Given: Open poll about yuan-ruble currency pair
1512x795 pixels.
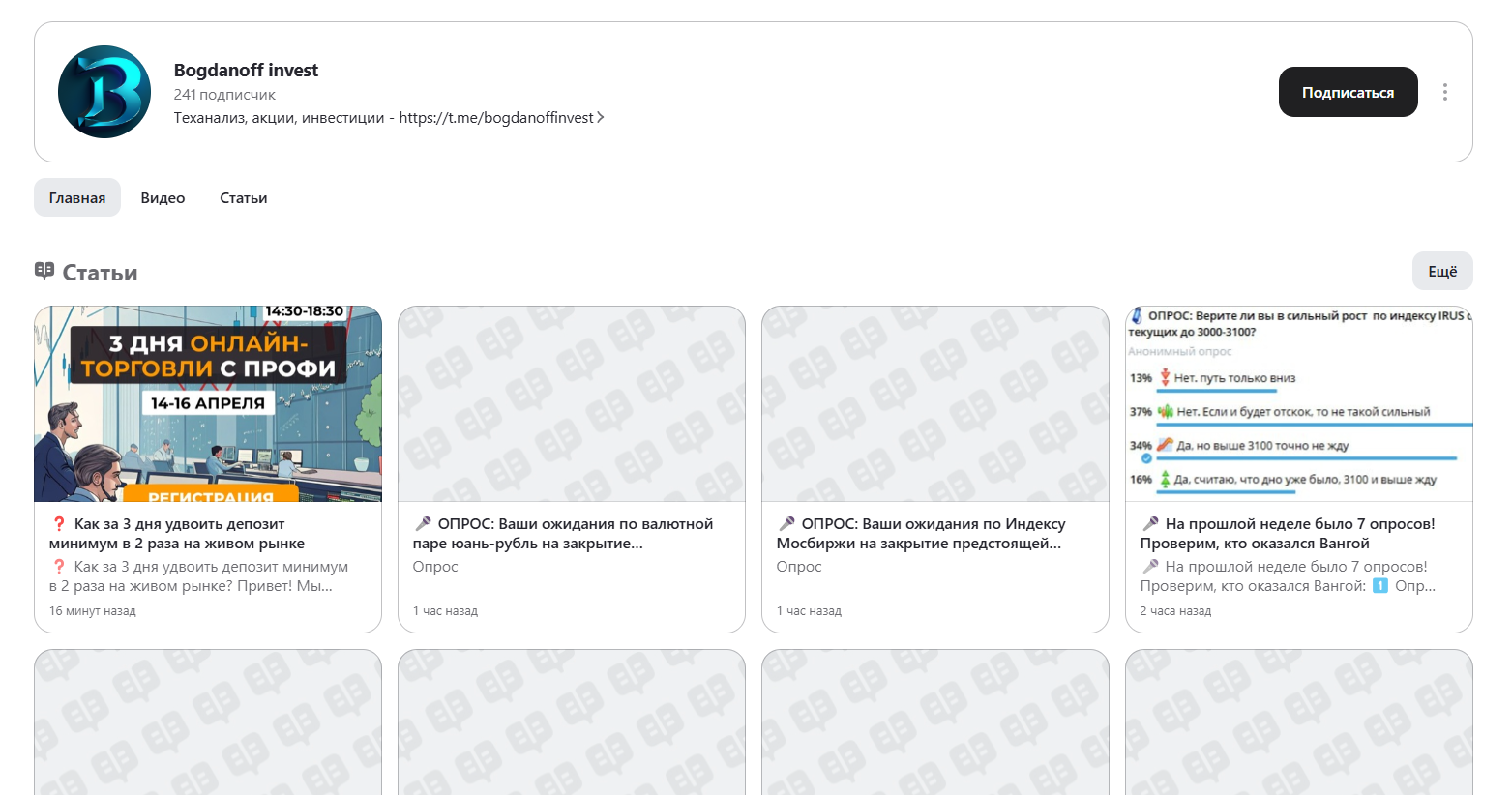Looking at the screenshot, I should [x=572, y=469].
